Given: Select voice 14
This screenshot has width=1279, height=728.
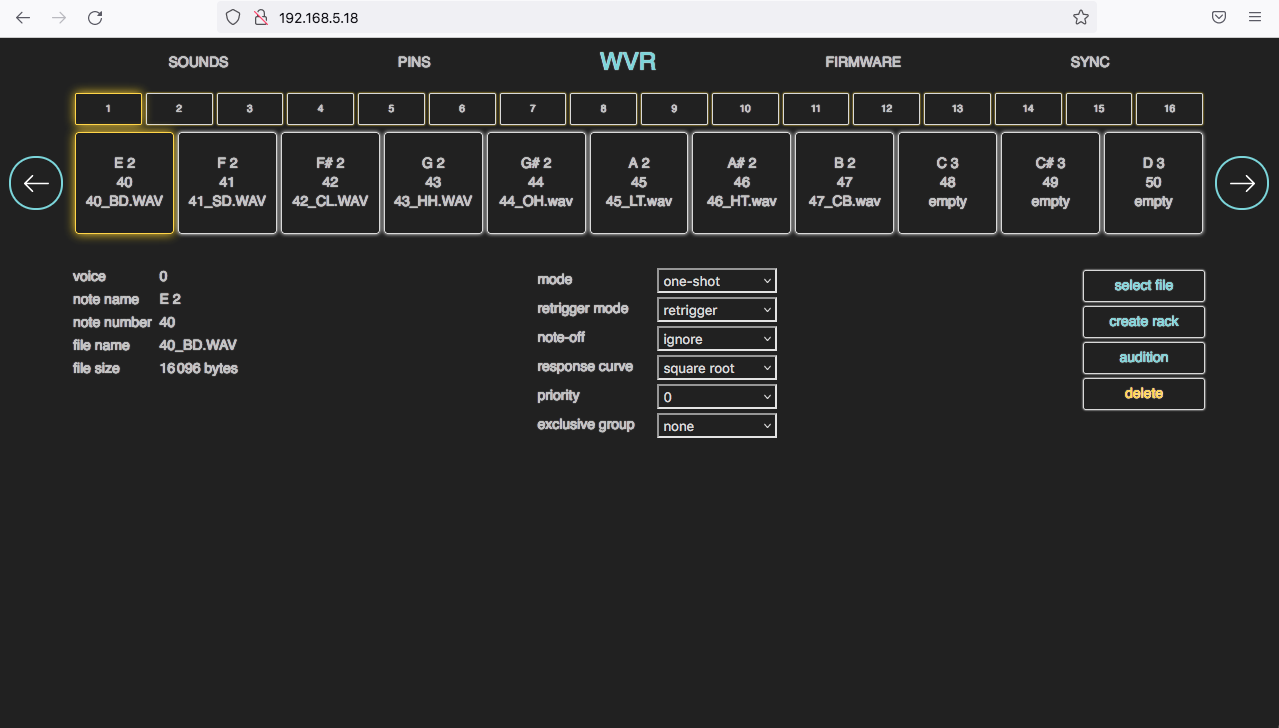Looking at the screenshot, I should (1028, 109).
